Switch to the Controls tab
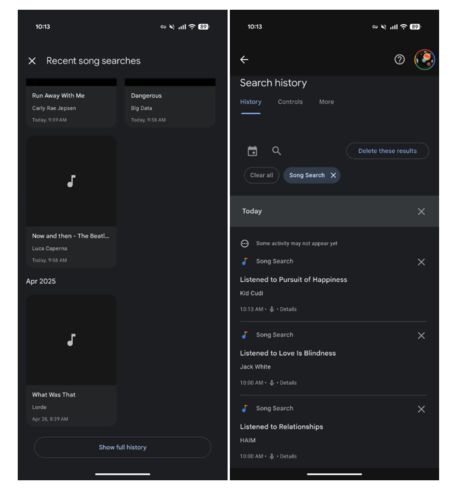 coord(290,102)
